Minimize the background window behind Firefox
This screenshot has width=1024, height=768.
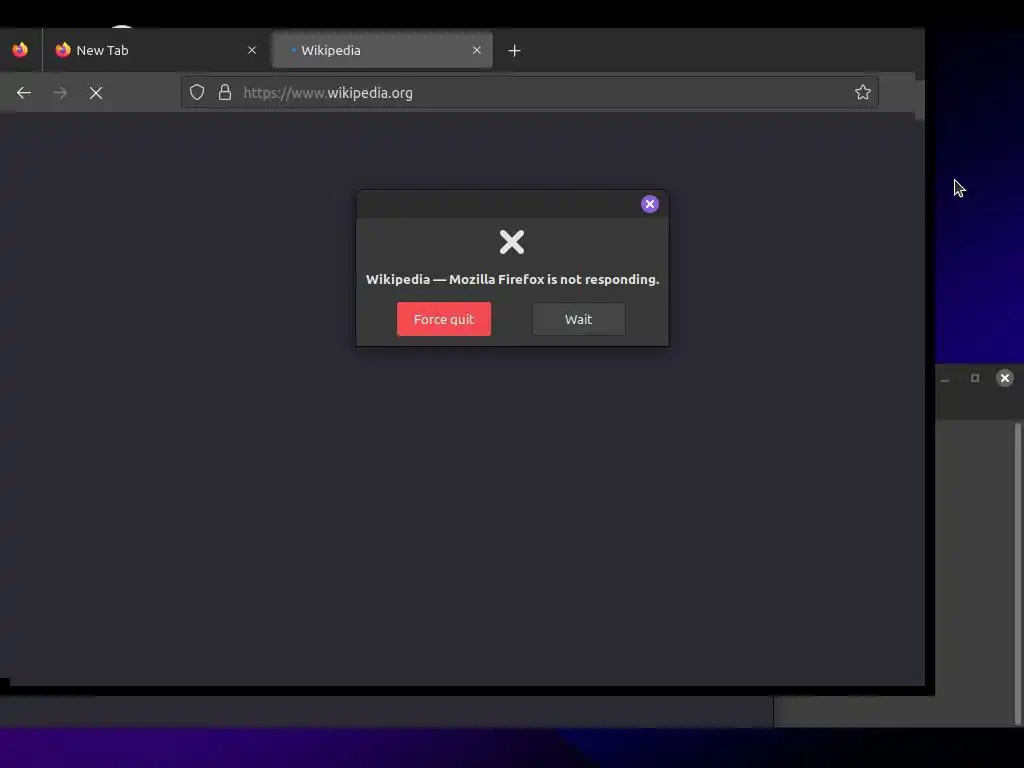[944, 379]
